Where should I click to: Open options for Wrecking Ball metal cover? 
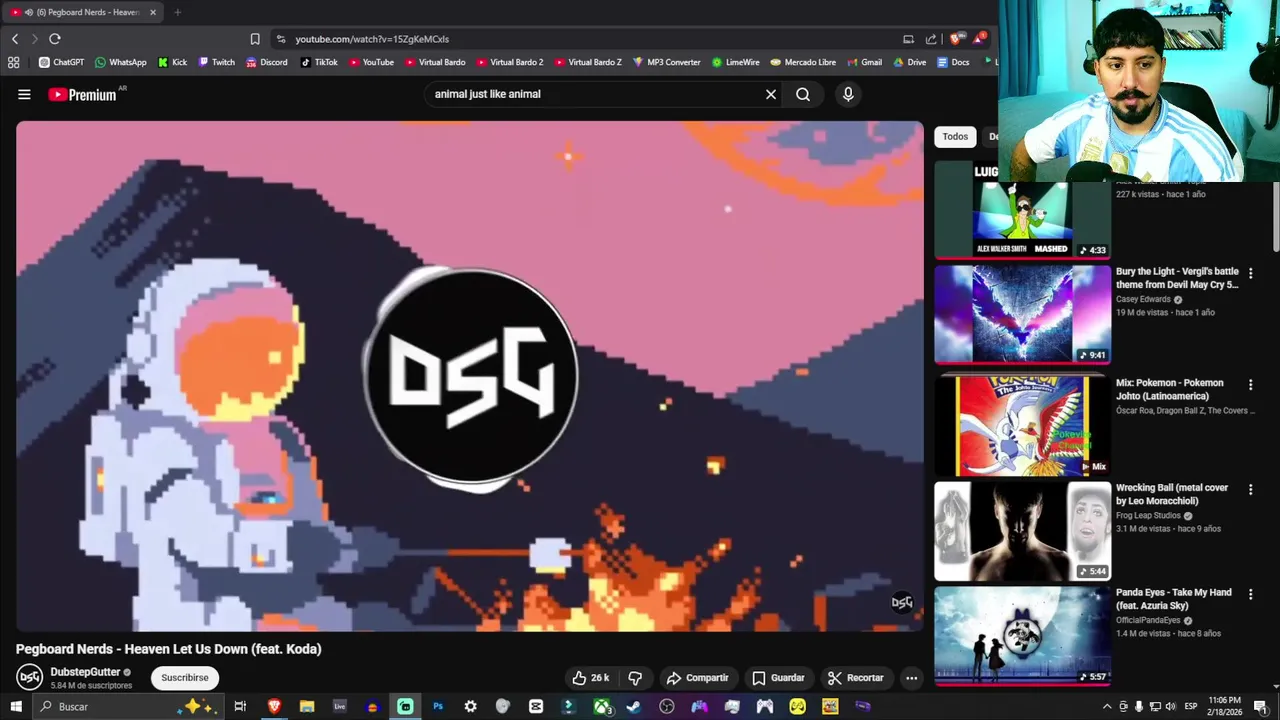tap(1250, 490)
